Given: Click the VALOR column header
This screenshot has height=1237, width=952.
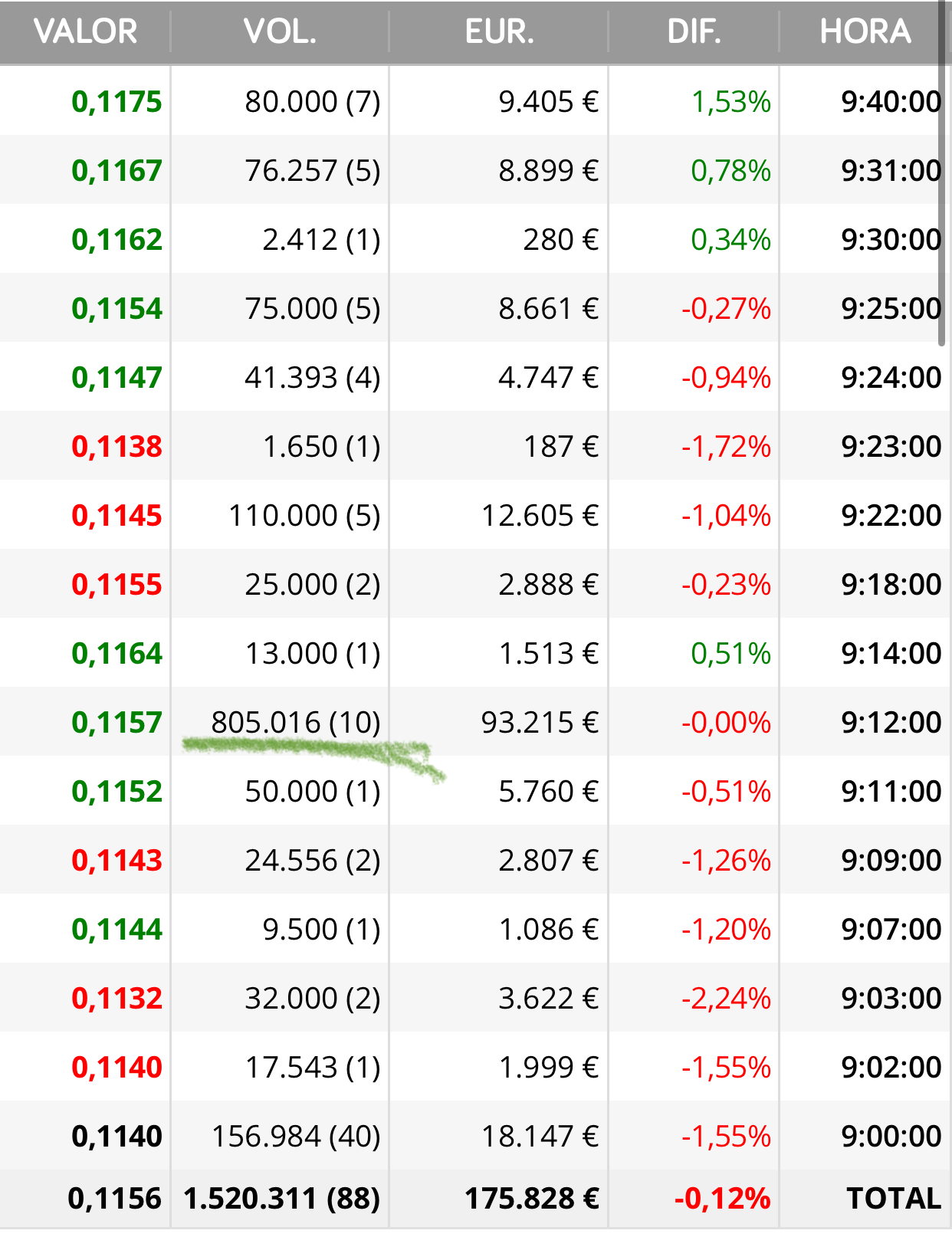Looking at the screenshot, I should point(85,32).
